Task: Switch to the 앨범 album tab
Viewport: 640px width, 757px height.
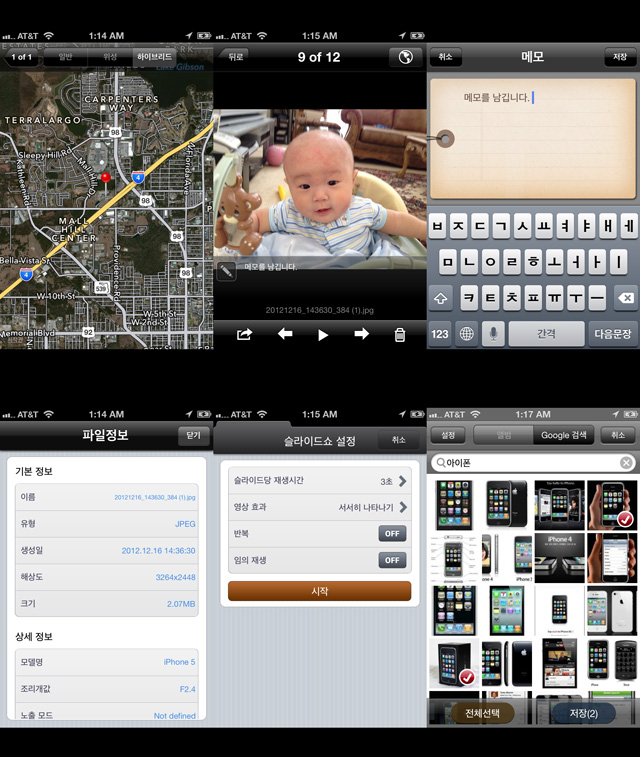Action: 504,435
